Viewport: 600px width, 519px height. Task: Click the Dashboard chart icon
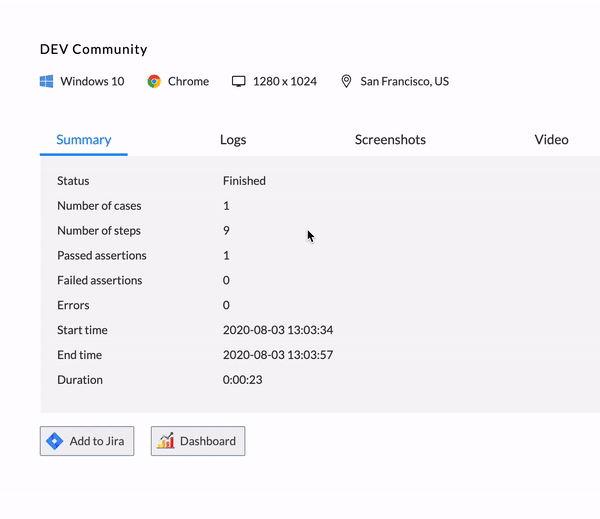point(166,441)
